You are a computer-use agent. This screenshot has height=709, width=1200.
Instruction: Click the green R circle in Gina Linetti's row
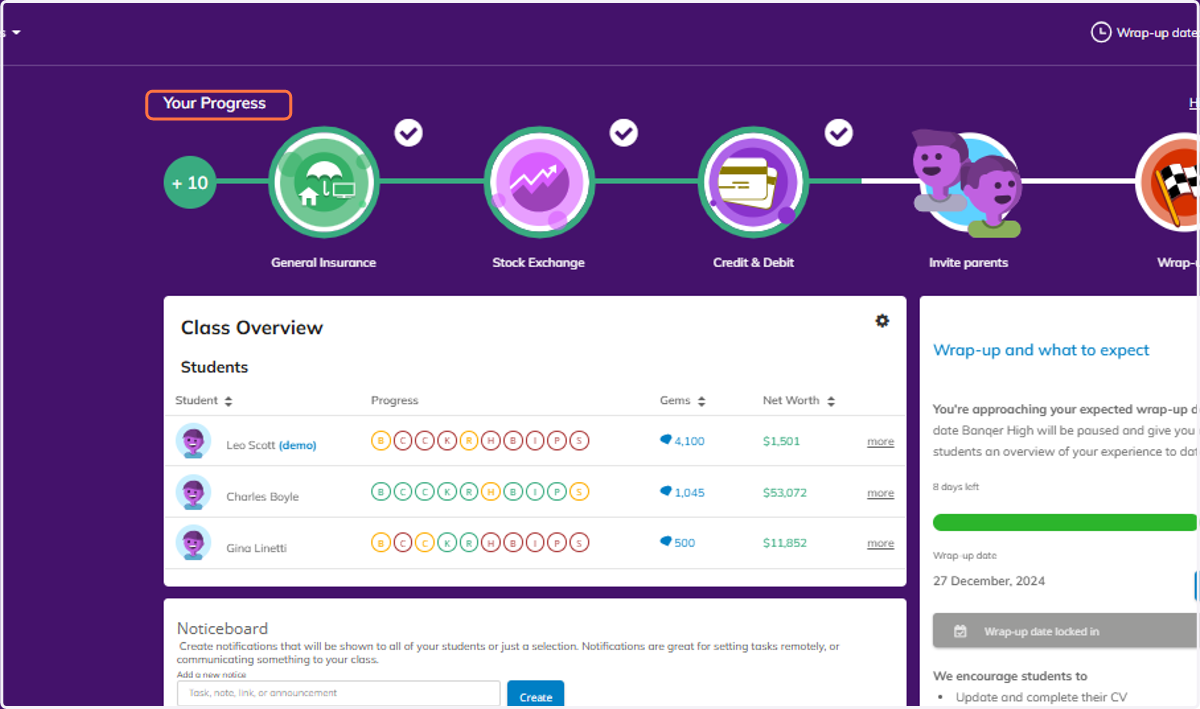pos(469,543)
